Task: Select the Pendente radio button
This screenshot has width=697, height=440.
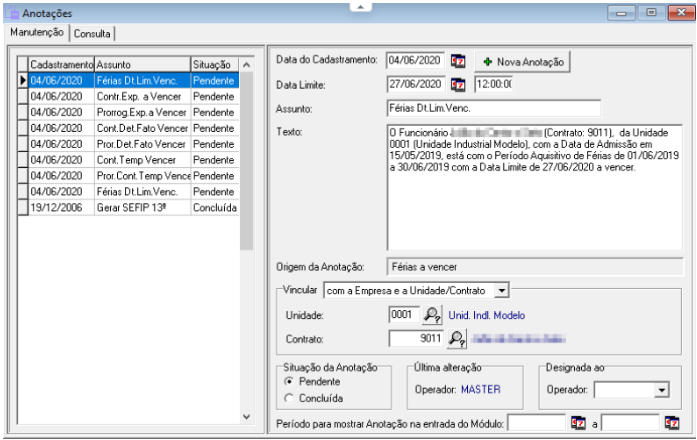Action: [x=290, y=382]
